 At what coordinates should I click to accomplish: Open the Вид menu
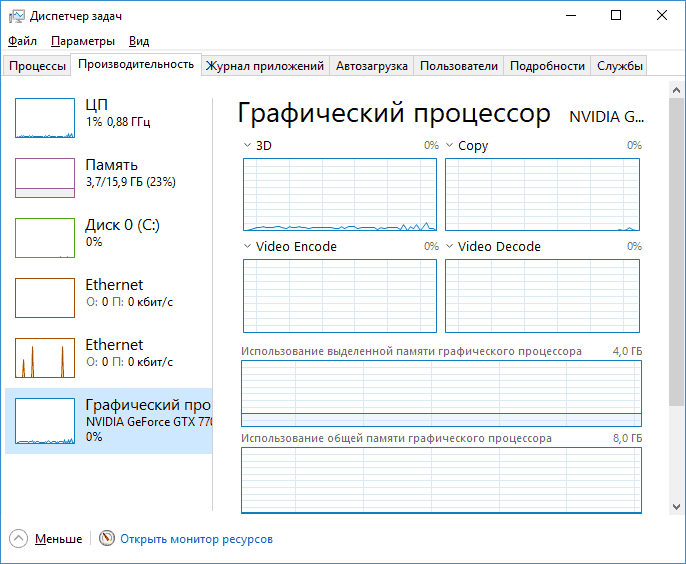click(139, 41)
